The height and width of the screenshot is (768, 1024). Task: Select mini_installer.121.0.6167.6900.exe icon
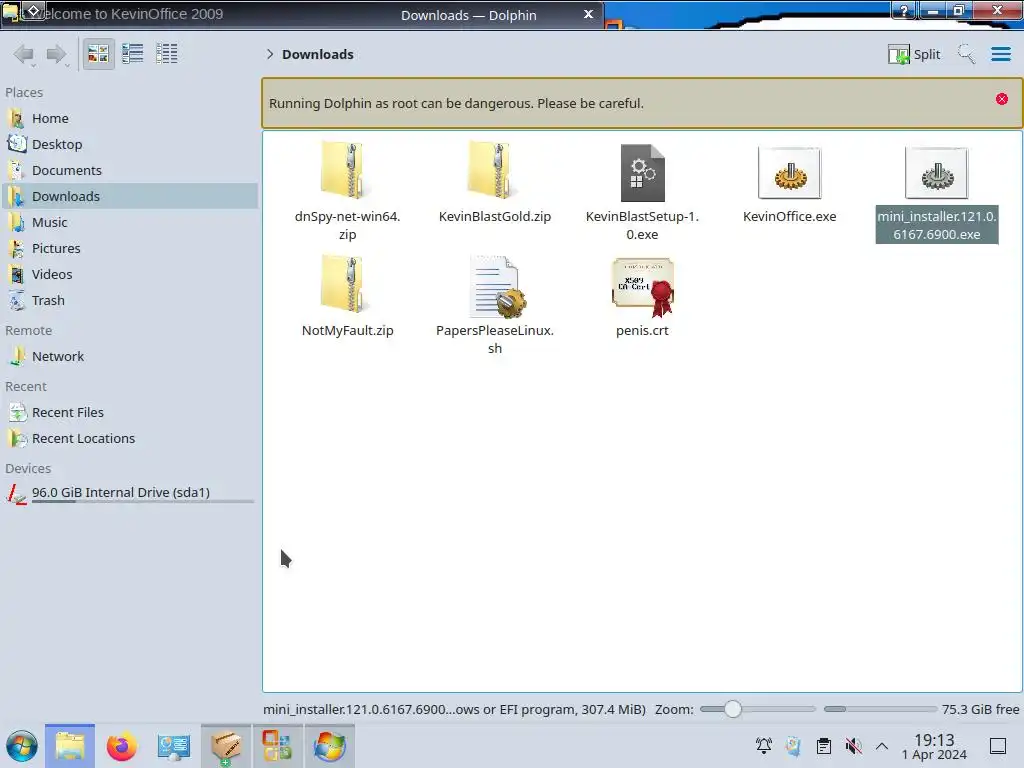[936, 173]
